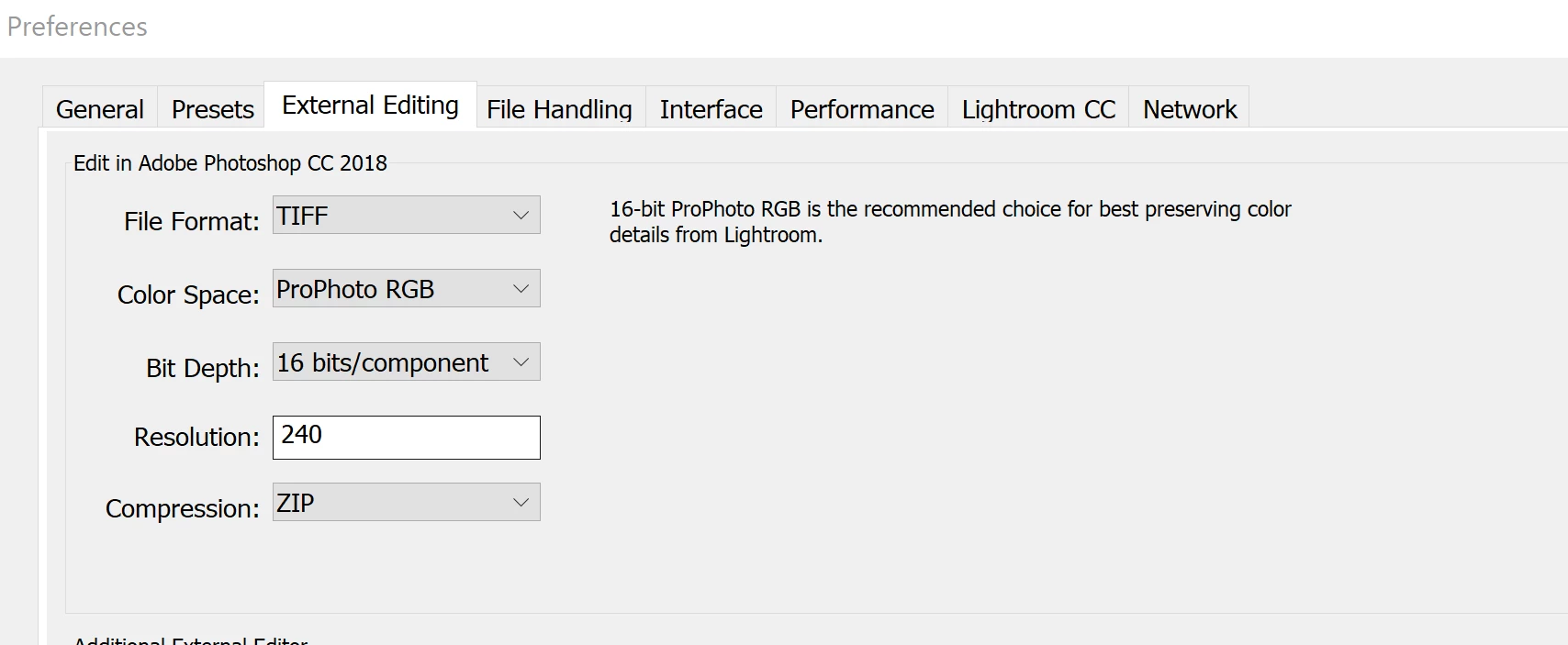Click the Compression label text
The height and width of the screenshot is (645, 1568).
183,508
